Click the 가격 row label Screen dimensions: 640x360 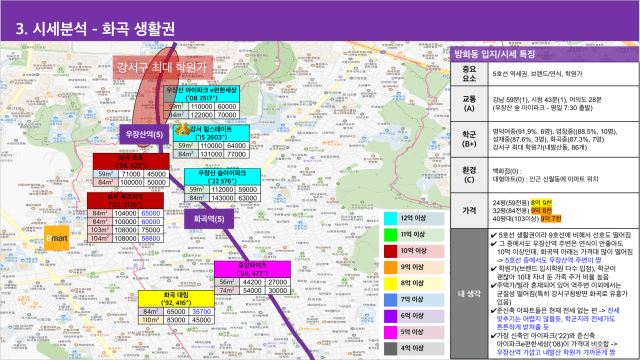469,210
